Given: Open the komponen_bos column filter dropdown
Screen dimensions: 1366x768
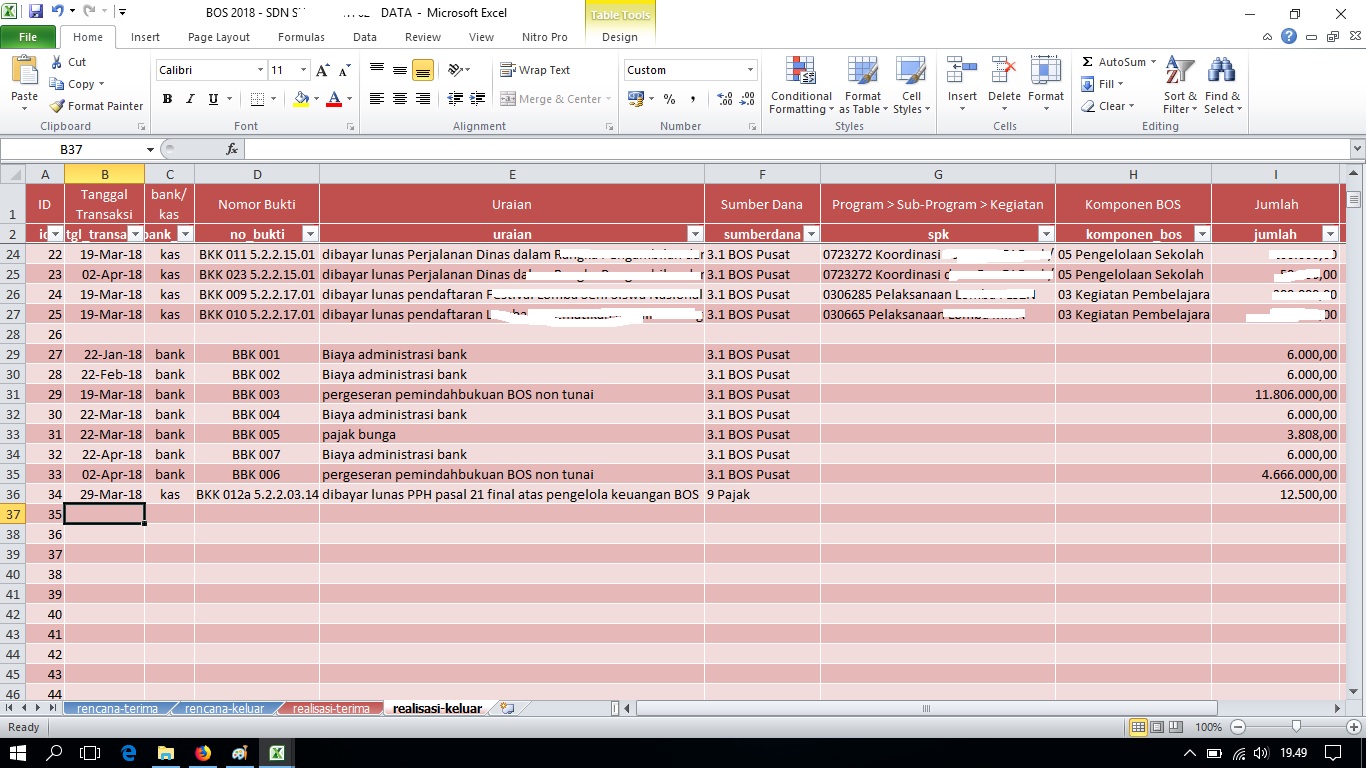Looking at the screenshot, I should pos(1202,234).
